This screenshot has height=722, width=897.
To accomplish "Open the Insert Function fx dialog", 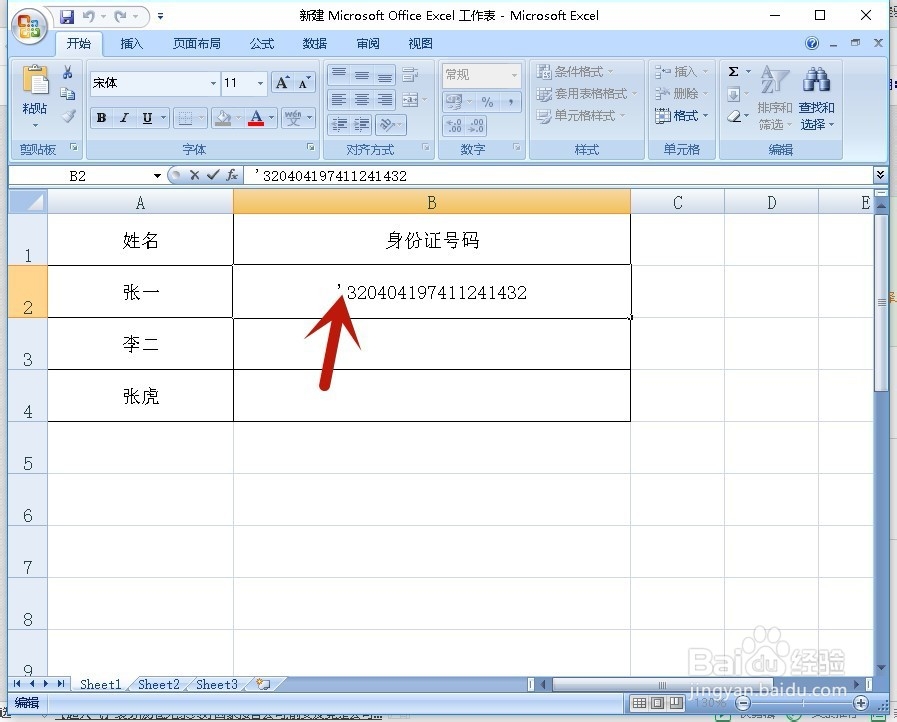I will [232, 175].
